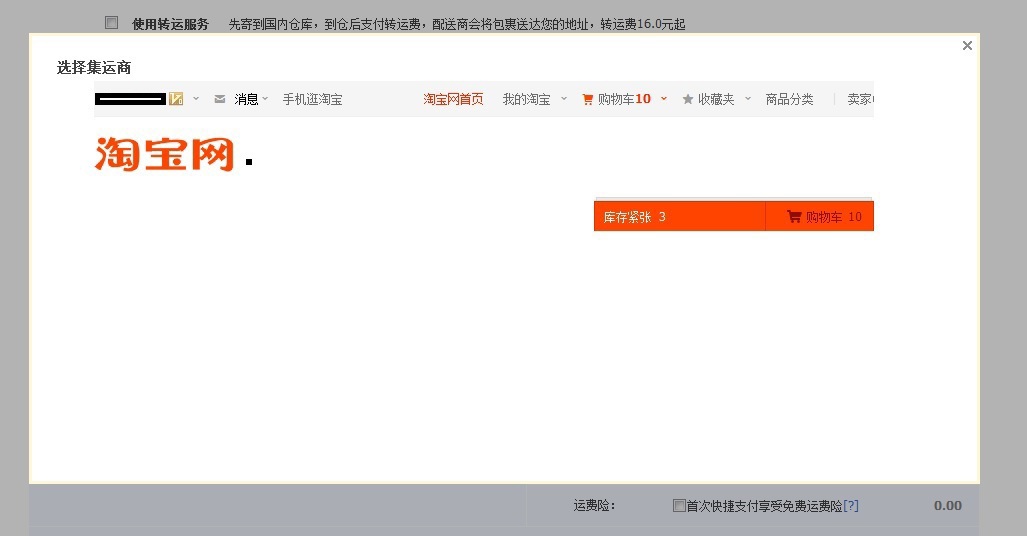The height and width of the screenshot is (536, 1027).
Task: Click the orange 库存紧张 3 button
Action: click(680, 216)
